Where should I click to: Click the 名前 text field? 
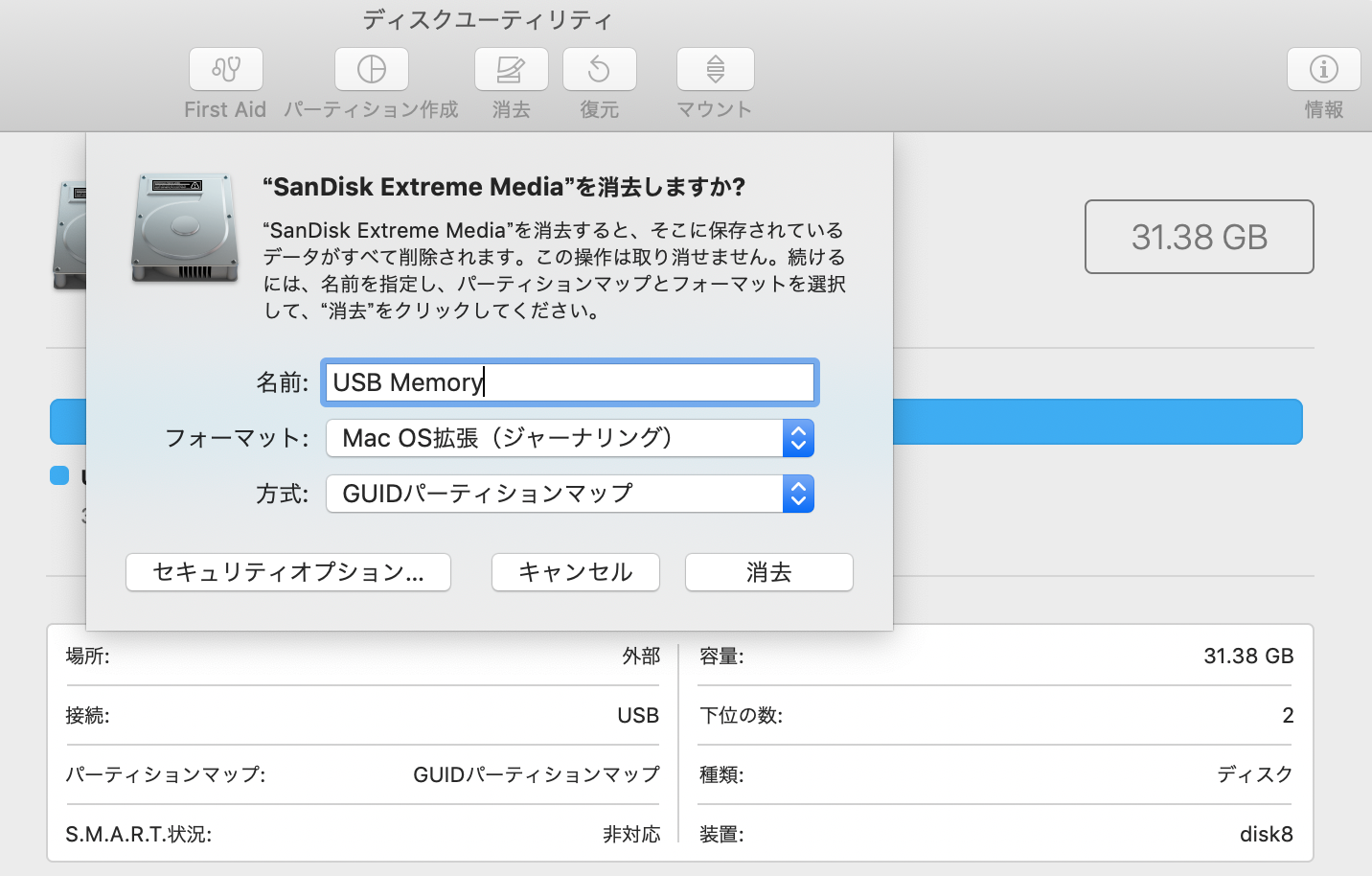click(x=570, y=382)
